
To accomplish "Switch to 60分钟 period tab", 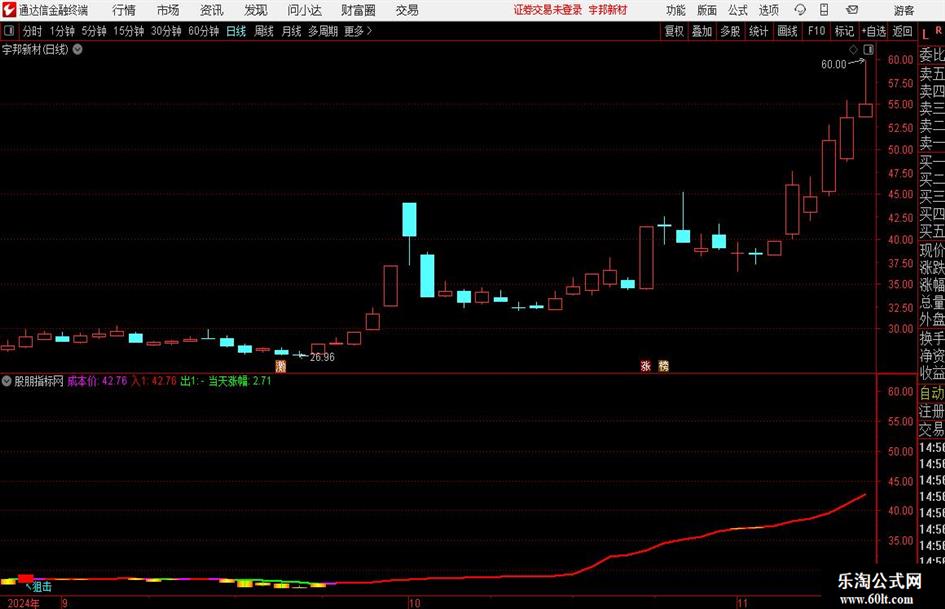I will pos(204,31).
